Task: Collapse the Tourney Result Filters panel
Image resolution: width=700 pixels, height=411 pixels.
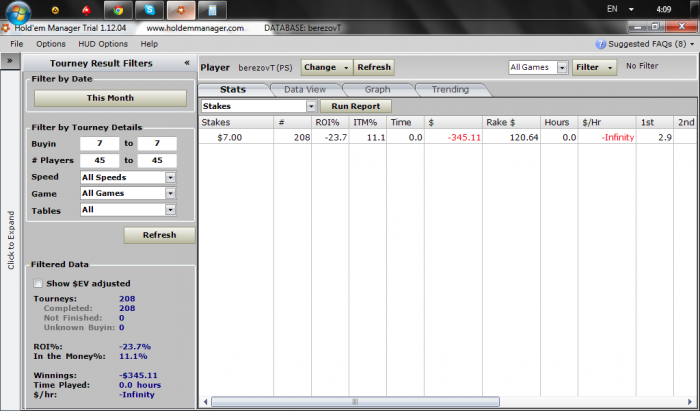Action: click(x=187, y=63)
